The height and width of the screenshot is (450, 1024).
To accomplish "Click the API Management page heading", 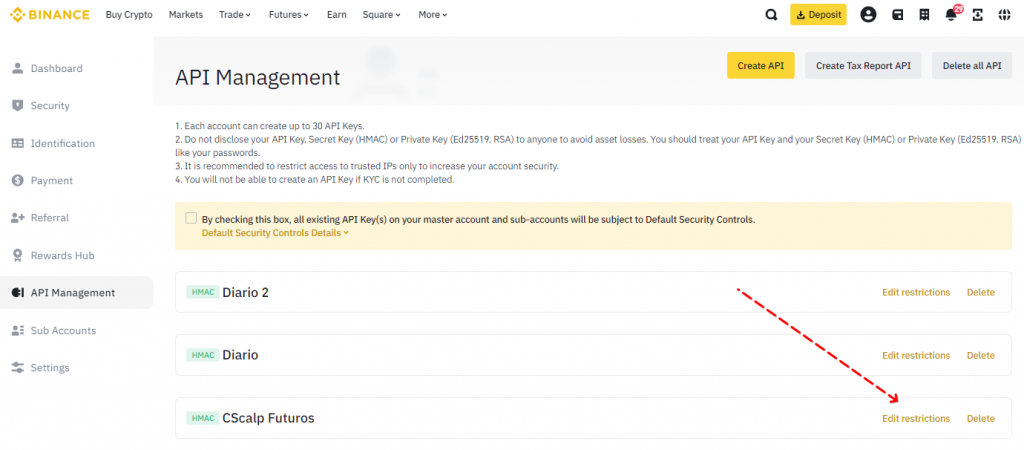I will coord(257,78).
